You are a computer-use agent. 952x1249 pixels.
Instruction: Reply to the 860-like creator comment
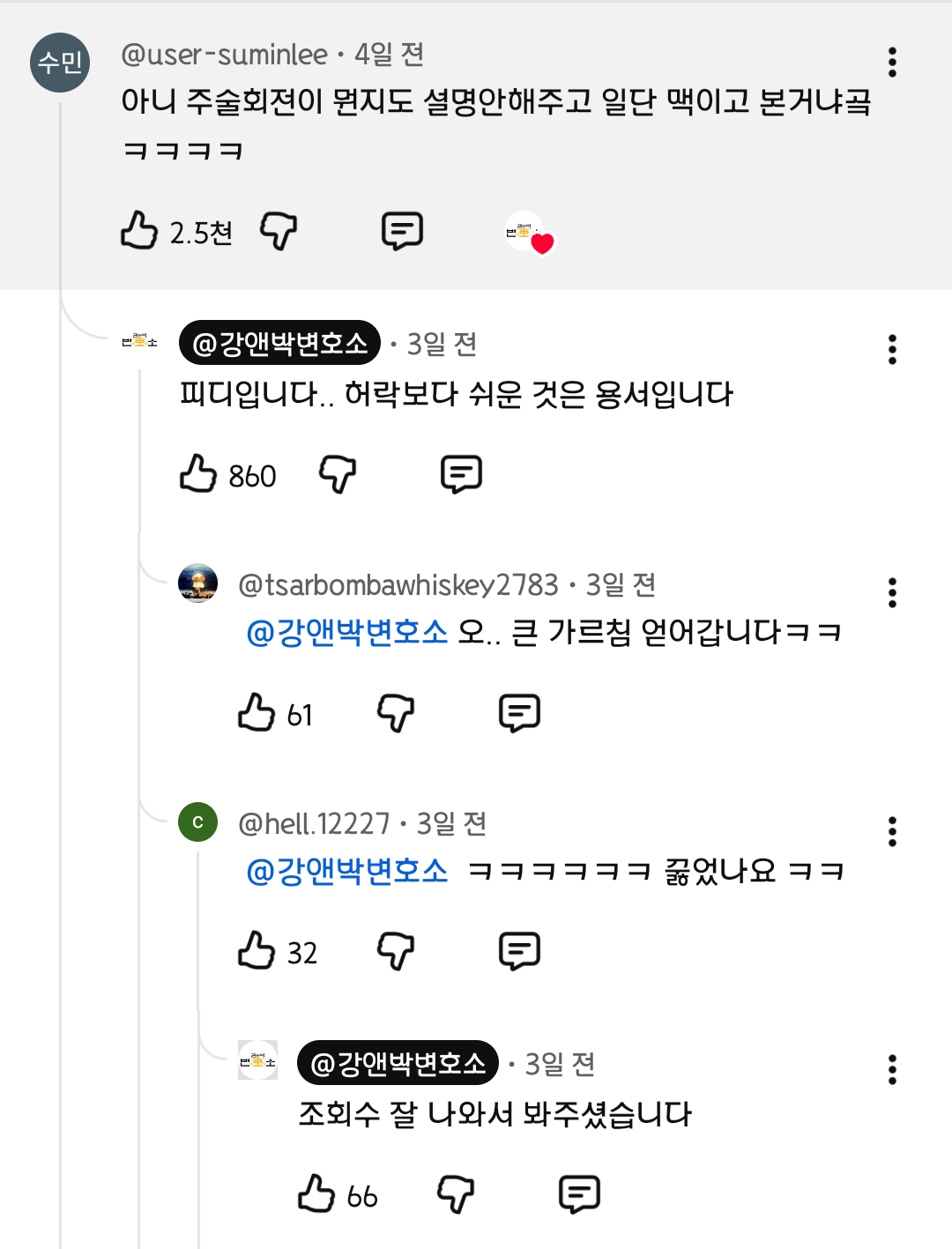[x=461, y=474]
